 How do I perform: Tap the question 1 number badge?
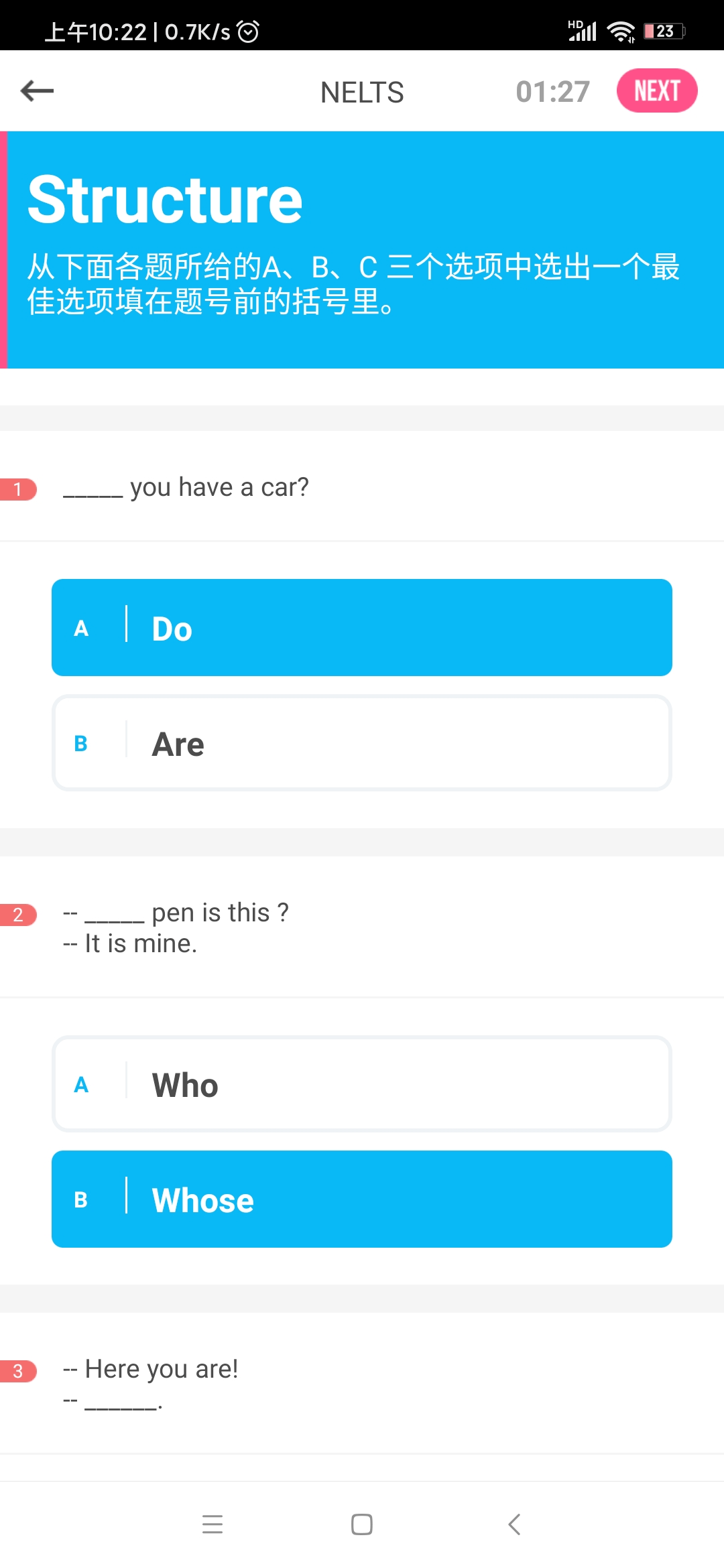(x=18, y=489)
